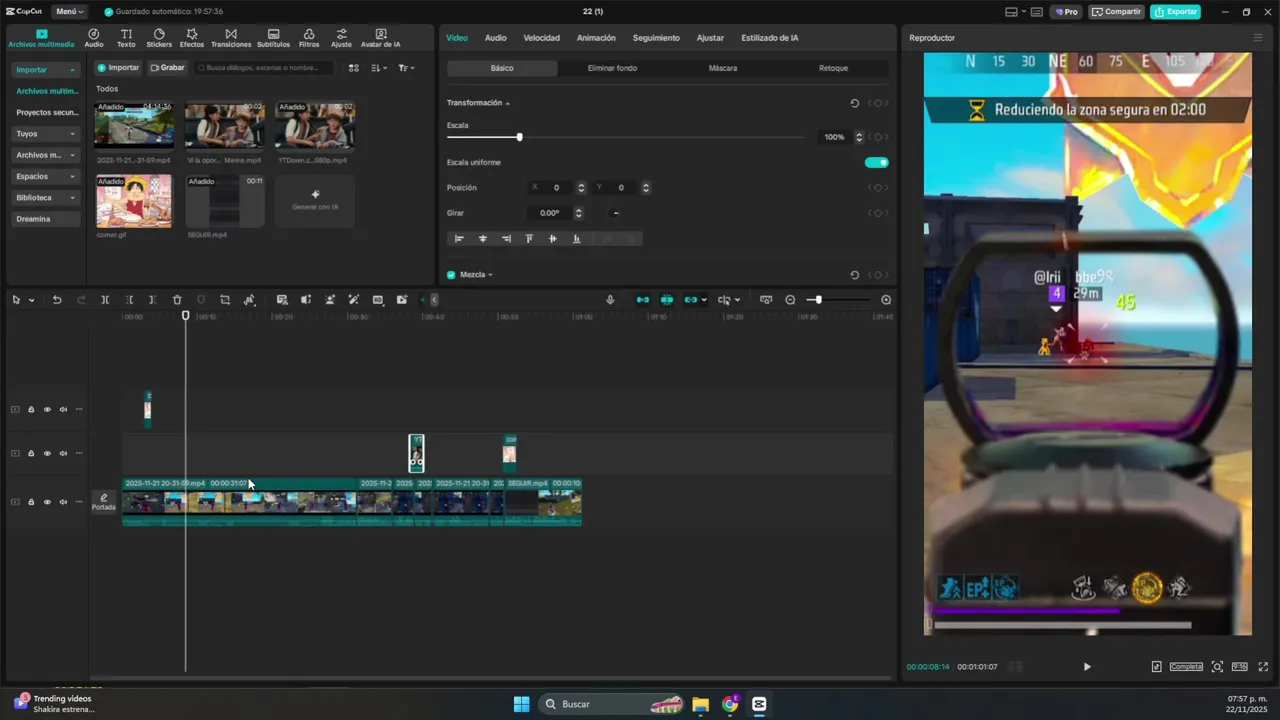Open the Menú dropdown
1280x720 pixels.
pyautogui.click(x=69, y=12)
